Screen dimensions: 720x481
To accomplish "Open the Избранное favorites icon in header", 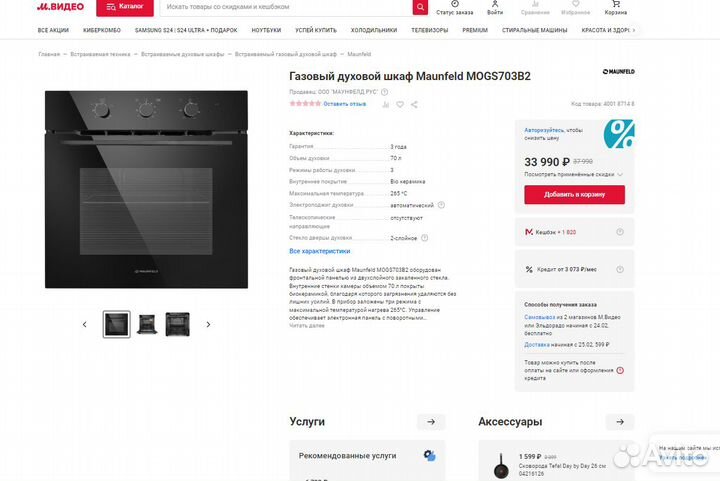I will pyautogui.click(x=575, y=6).
